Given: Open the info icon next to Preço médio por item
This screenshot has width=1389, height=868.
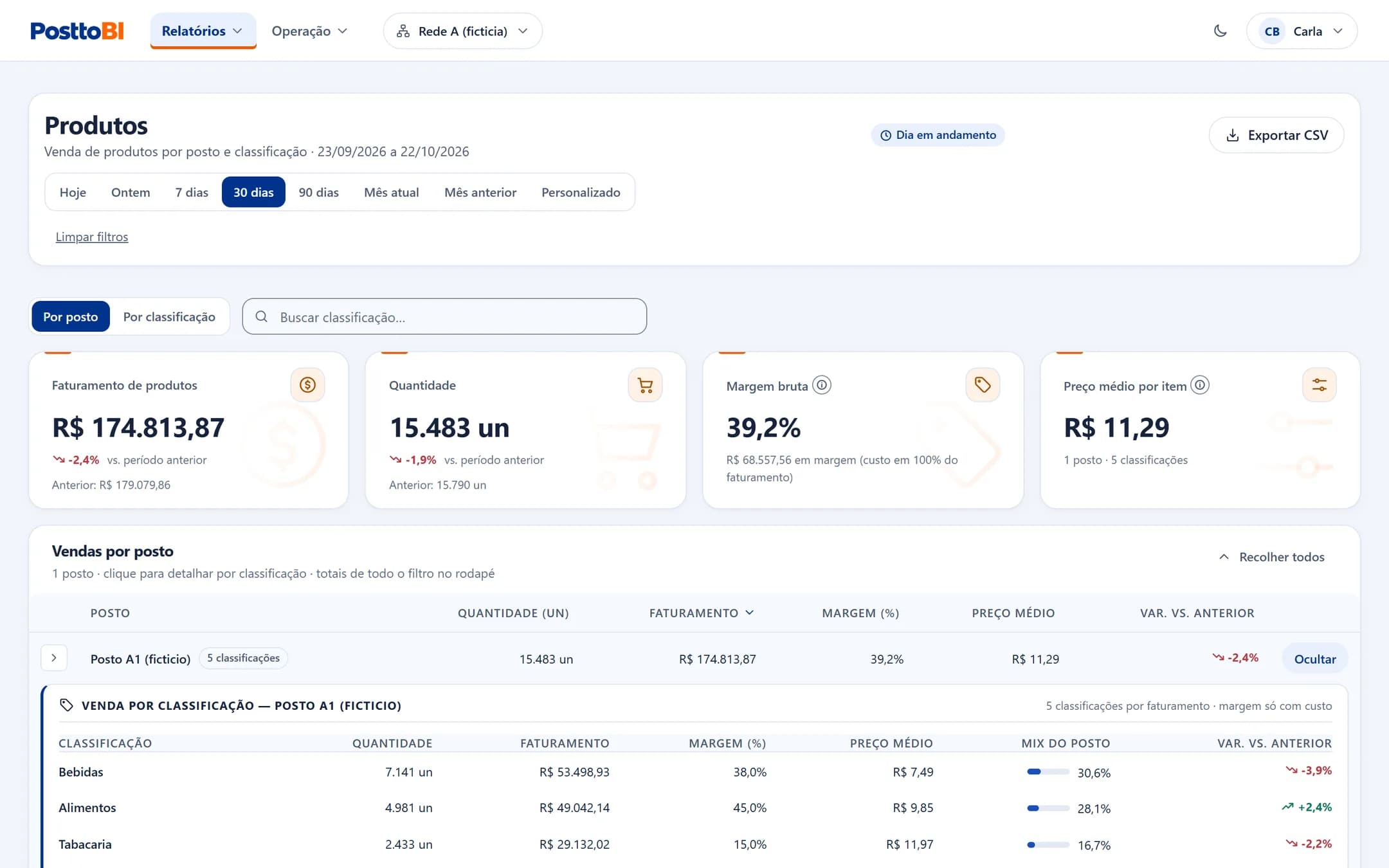Looking at the screenshot, I should tap(1200, 385).
